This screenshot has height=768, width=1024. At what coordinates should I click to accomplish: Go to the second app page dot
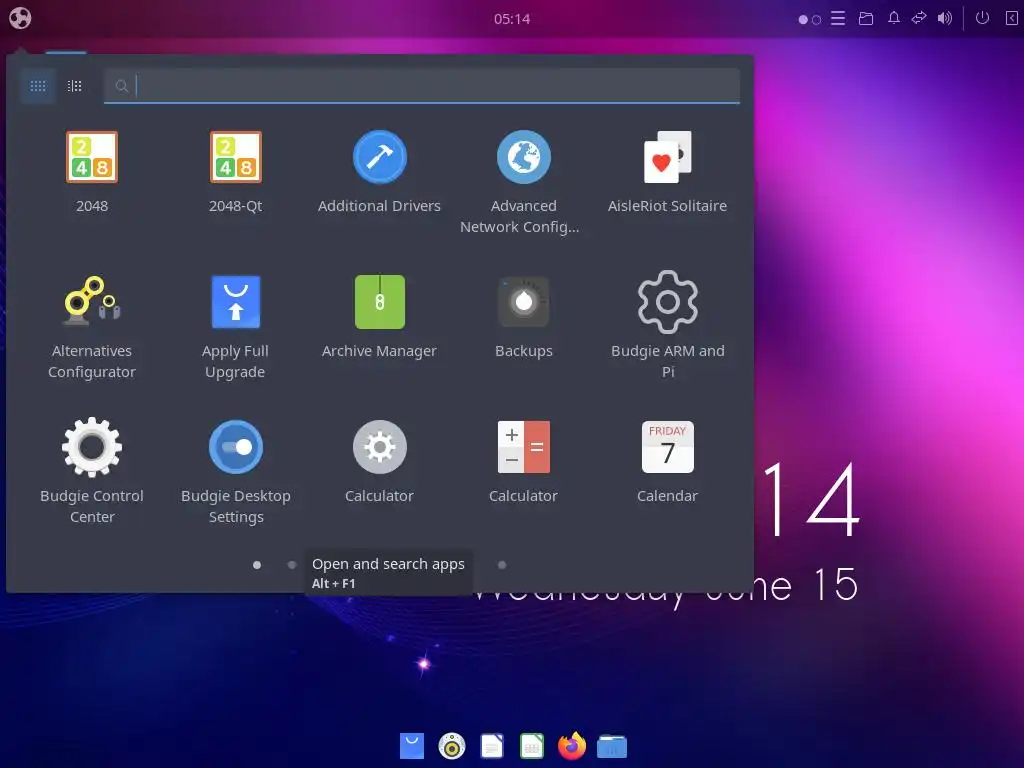point(291,565)
